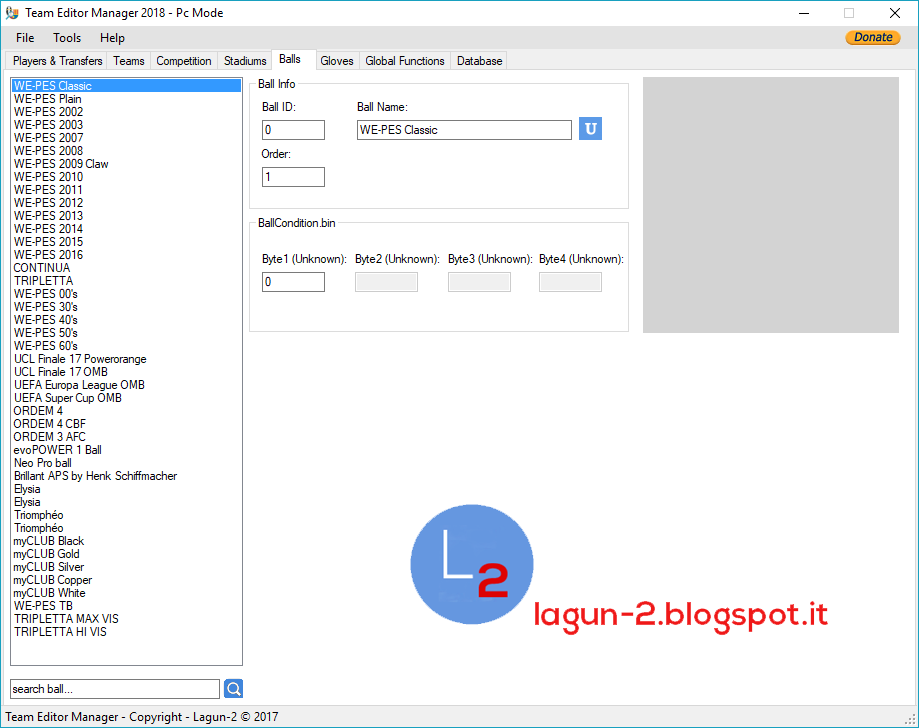Screen dimensions: 919x728
Task: Open the File menu
Action: coord(25,38)
